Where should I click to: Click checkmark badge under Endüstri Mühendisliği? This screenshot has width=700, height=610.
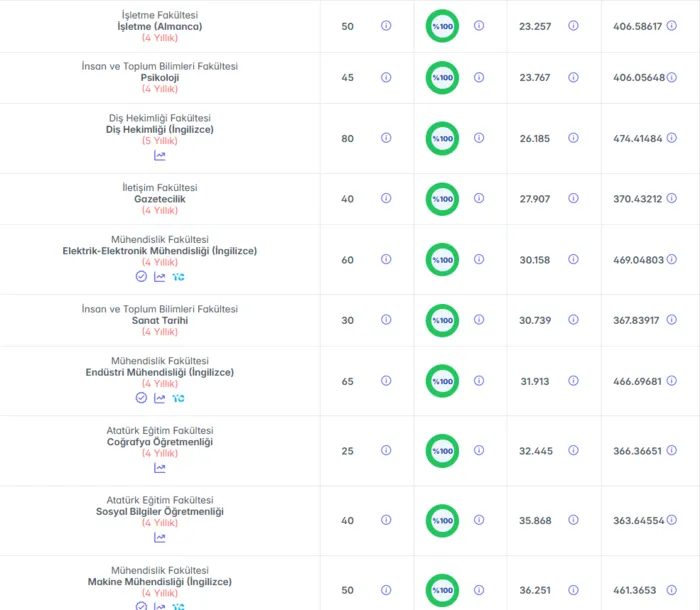[x=141, y=397]
